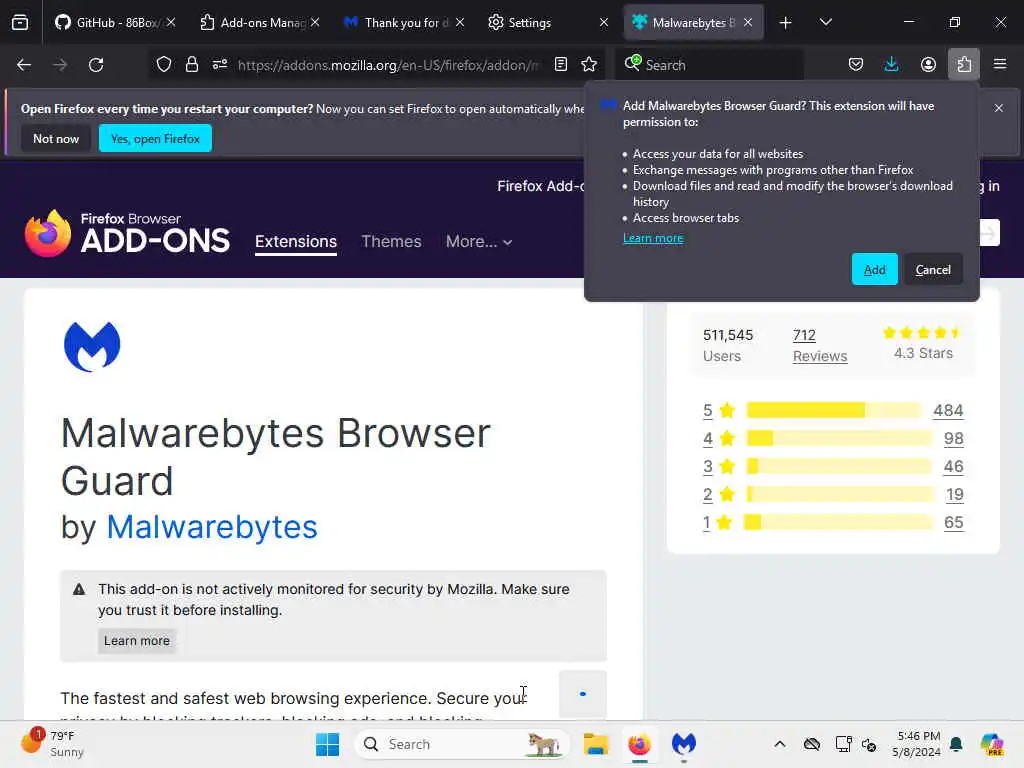Screen dimensions: 1024x768
Task: Open 1 star reviews bar
Action: [839, 522]
